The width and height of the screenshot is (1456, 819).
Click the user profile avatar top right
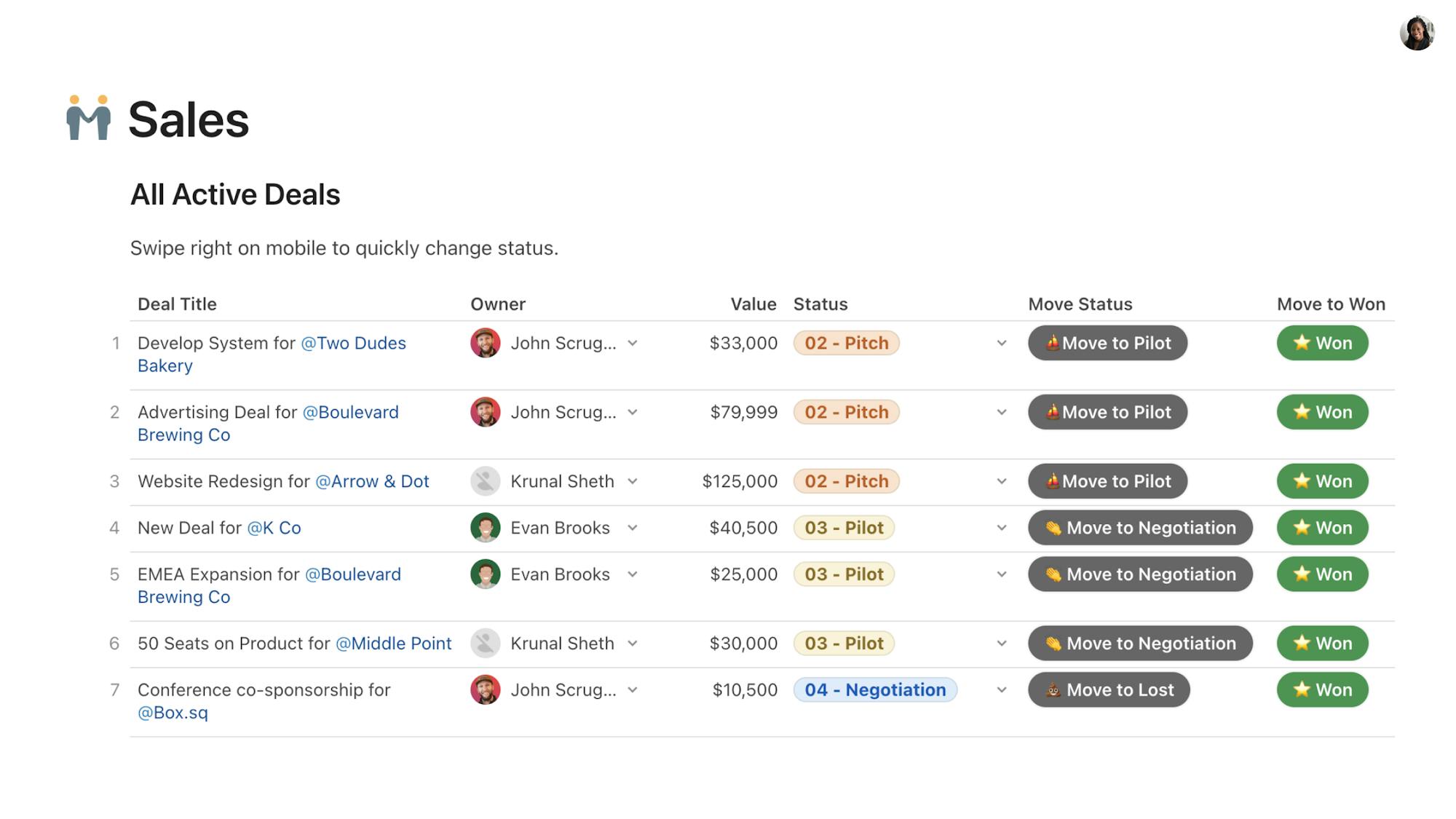tap(1417, 33)
